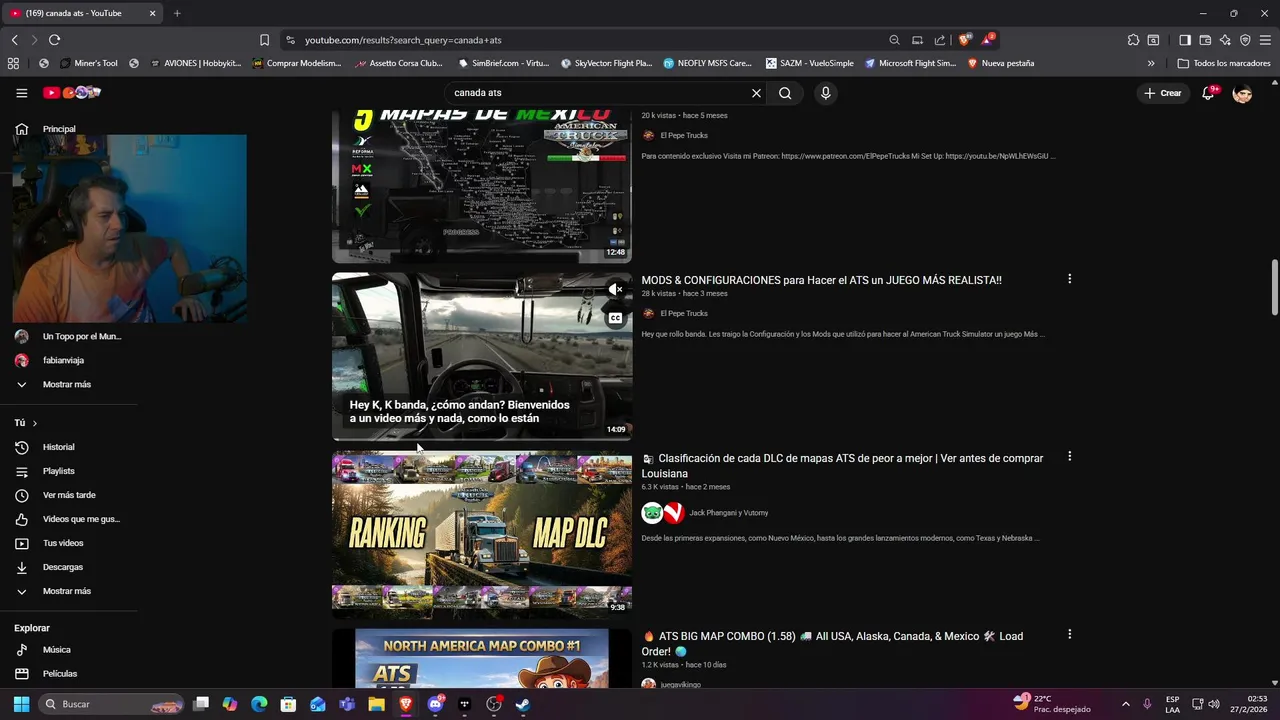The image size is (1280, 720).
Task: Open Brave VPN shield icon
Action: click(x=1245, y=40)
